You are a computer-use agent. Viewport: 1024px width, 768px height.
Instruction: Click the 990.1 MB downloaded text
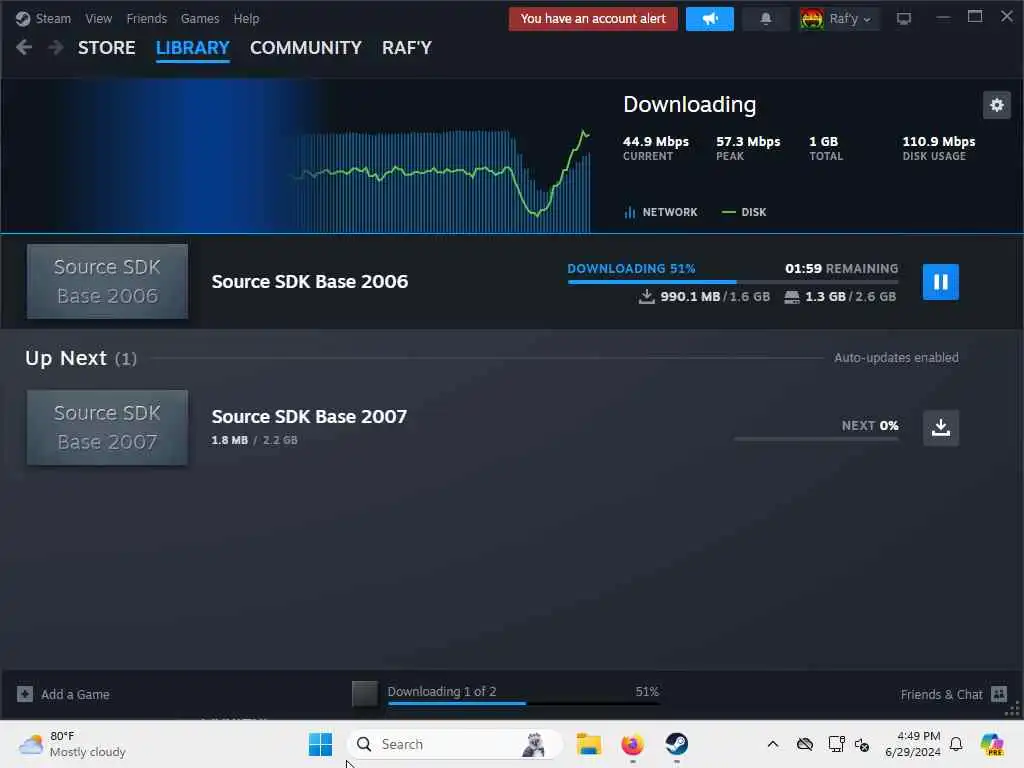690,296
